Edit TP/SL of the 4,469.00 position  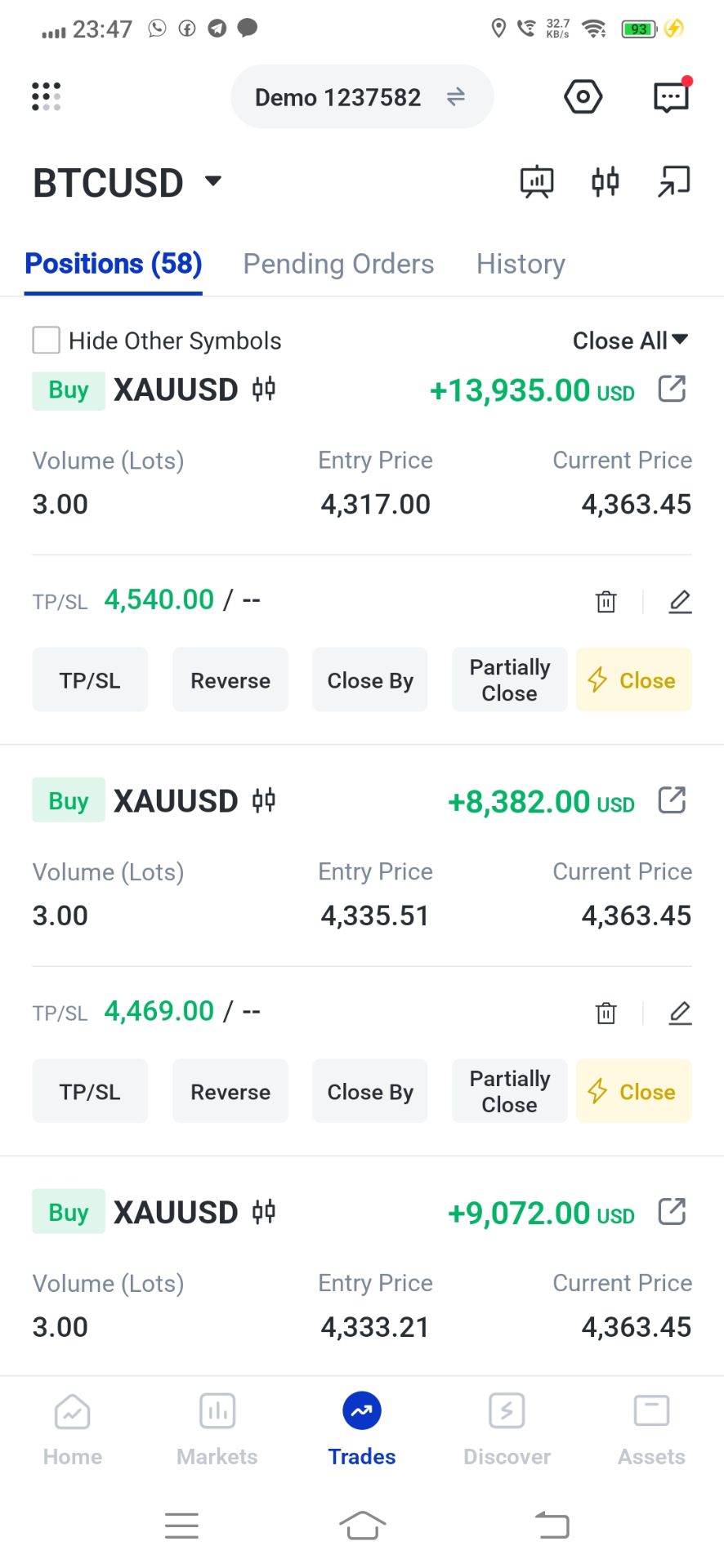(680, 1013)
